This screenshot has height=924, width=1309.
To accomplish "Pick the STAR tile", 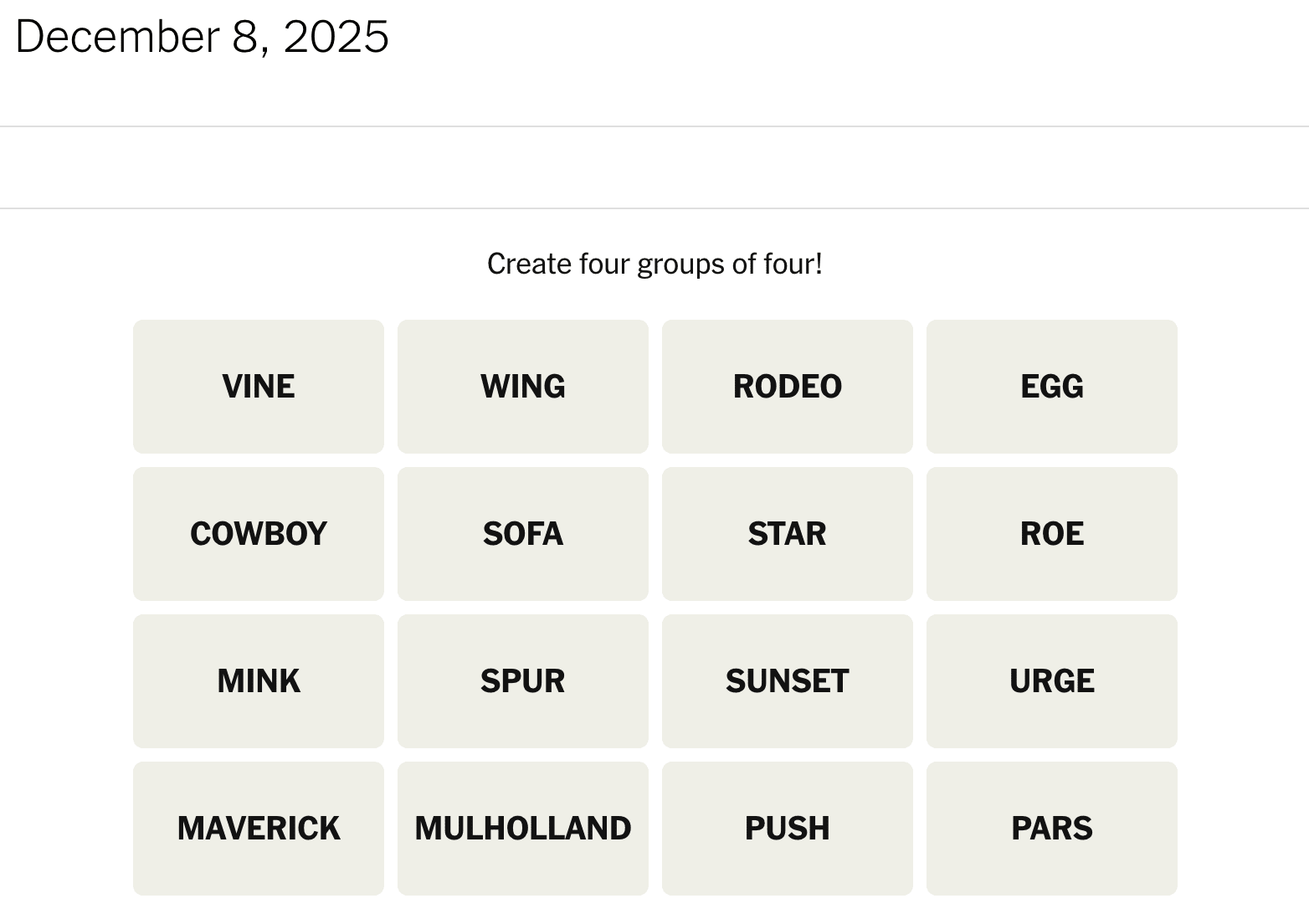I will 787,534.
